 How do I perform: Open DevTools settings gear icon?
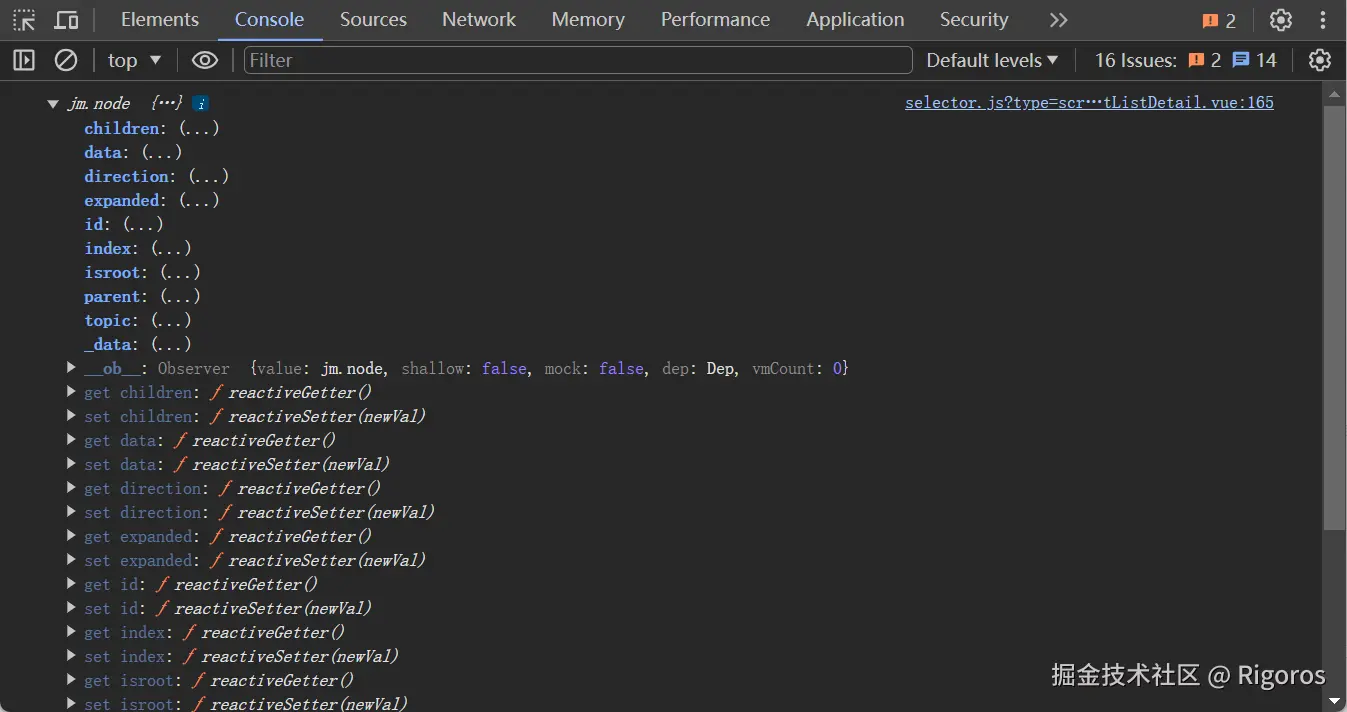pyautogui.click(x=1281, y=20)
